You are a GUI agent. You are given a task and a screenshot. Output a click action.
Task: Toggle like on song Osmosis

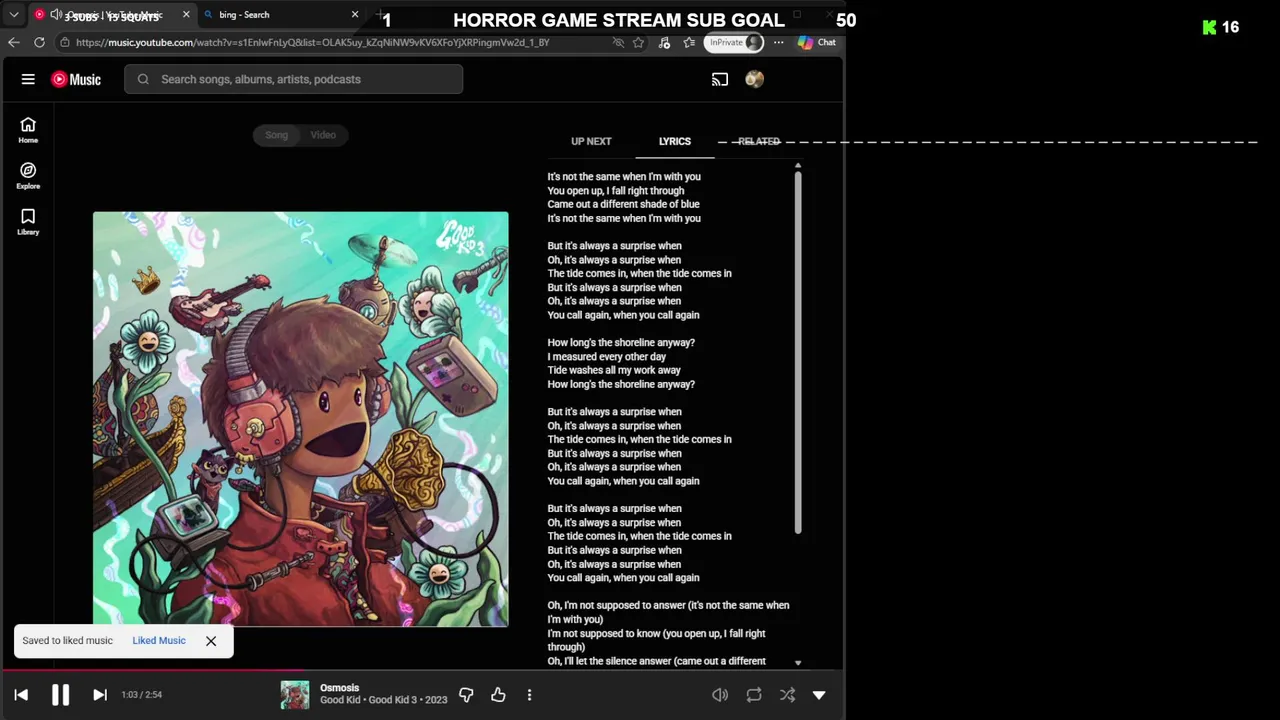[x=498, y=695]
